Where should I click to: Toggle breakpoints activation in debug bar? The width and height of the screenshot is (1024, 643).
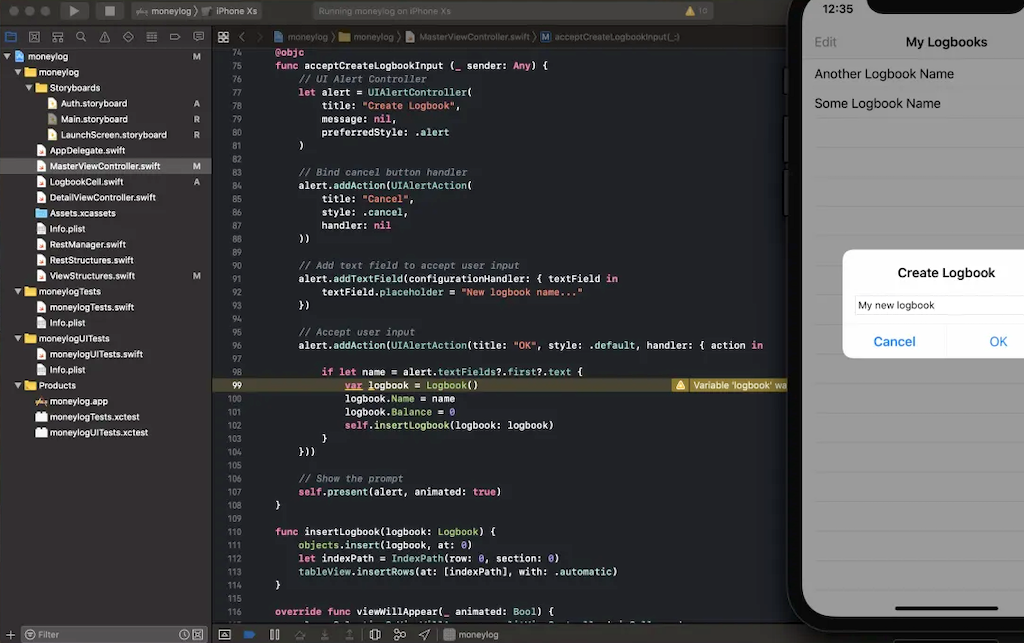click(x=249, y=634)
